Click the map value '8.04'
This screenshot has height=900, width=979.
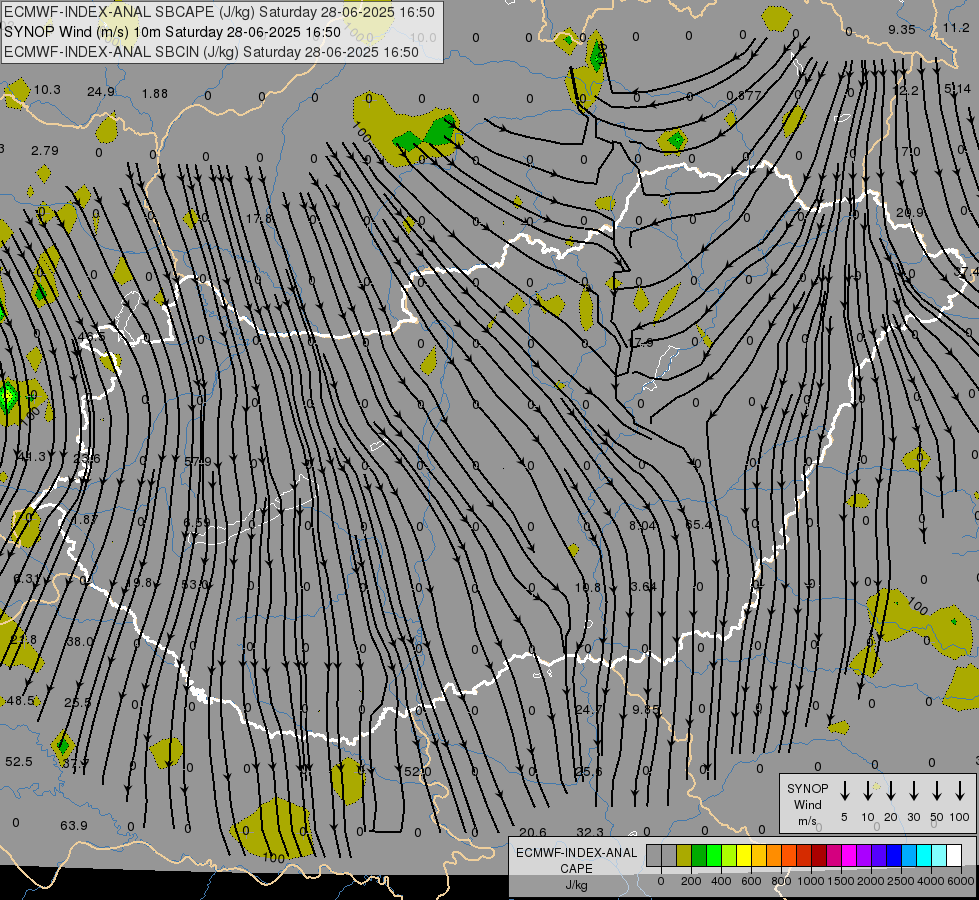(642, 526)
